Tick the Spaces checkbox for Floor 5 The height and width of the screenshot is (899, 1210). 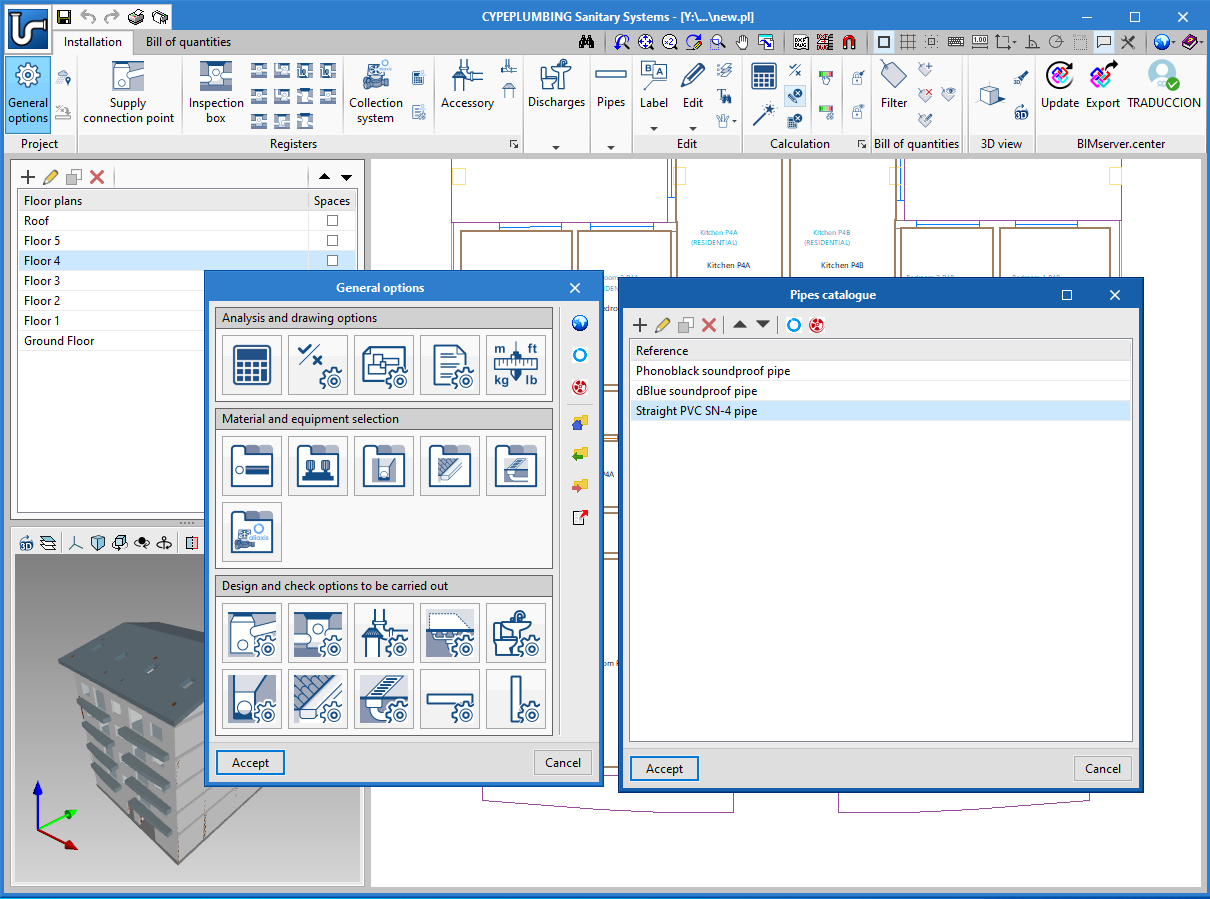pos(332,241)
